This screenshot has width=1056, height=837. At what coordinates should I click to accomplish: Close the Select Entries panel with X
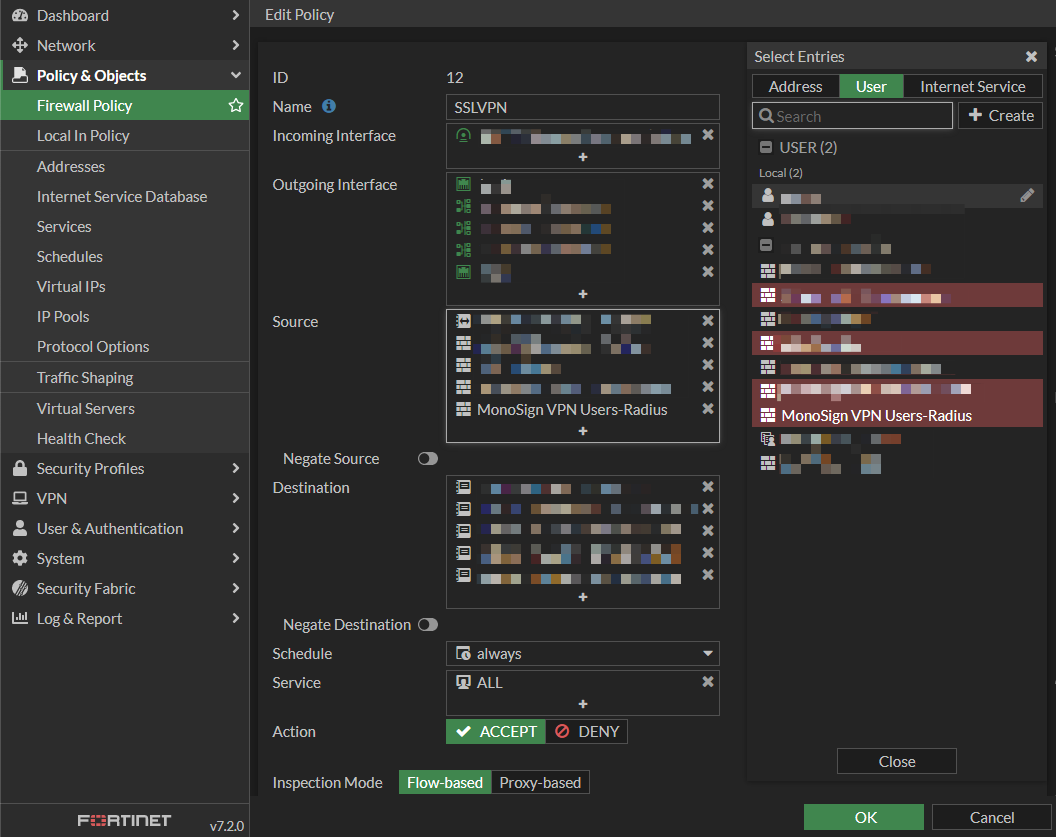coord(1031,57)
